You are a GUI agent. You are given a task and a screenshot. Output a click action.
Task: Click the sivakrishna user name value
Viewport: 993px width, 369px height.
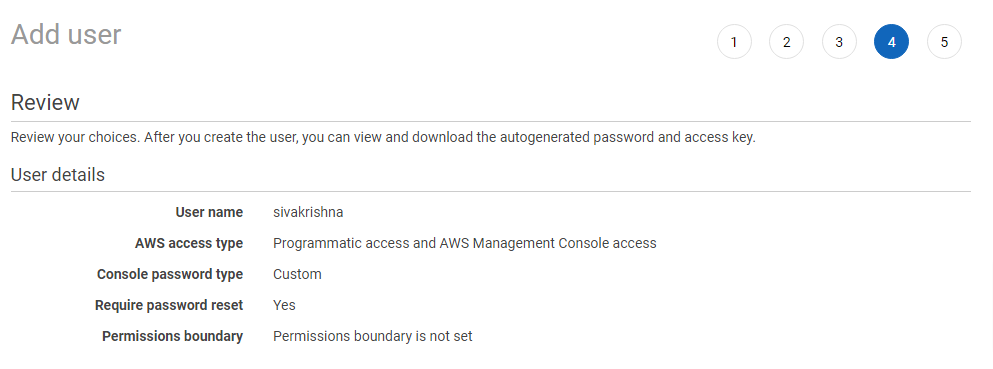(308, 212)
